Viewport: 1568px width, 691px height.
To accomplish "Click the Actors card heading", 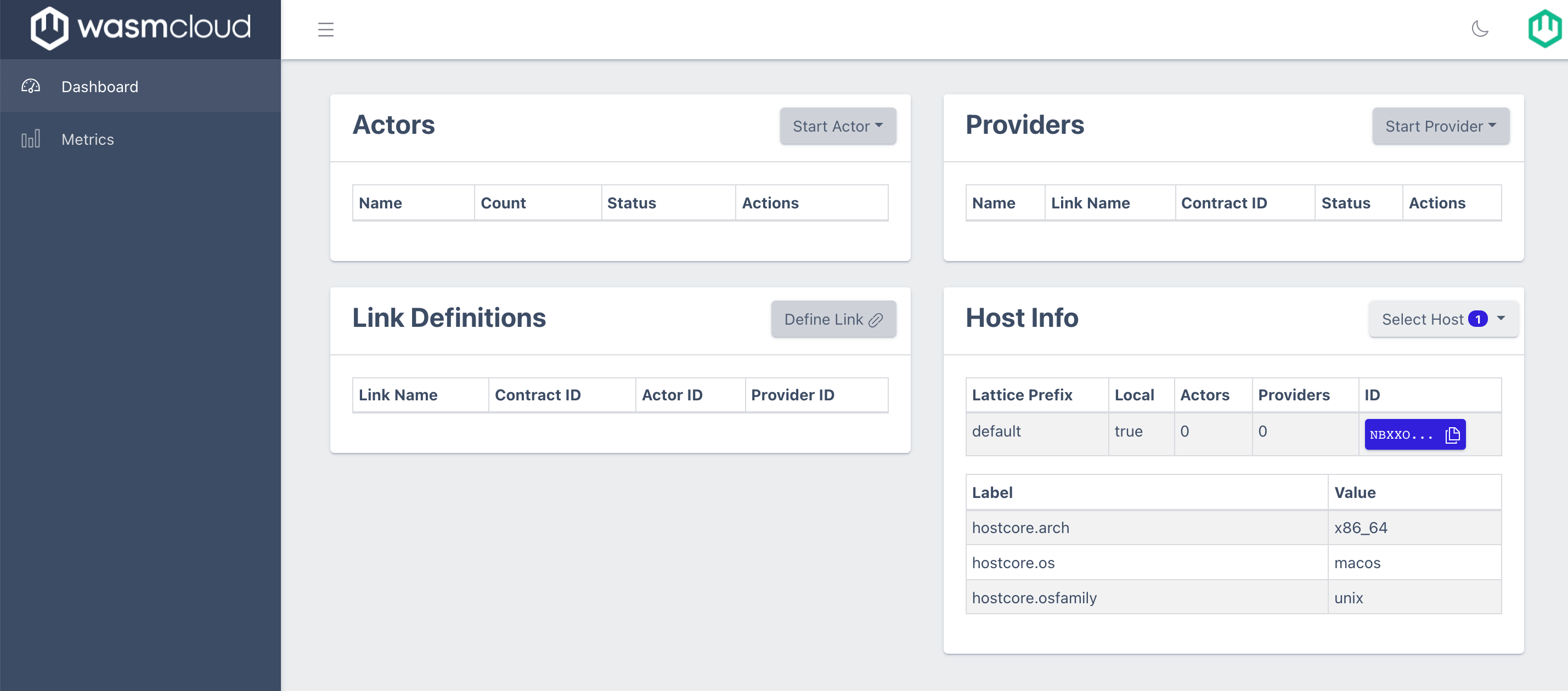I will pos(393,124).
